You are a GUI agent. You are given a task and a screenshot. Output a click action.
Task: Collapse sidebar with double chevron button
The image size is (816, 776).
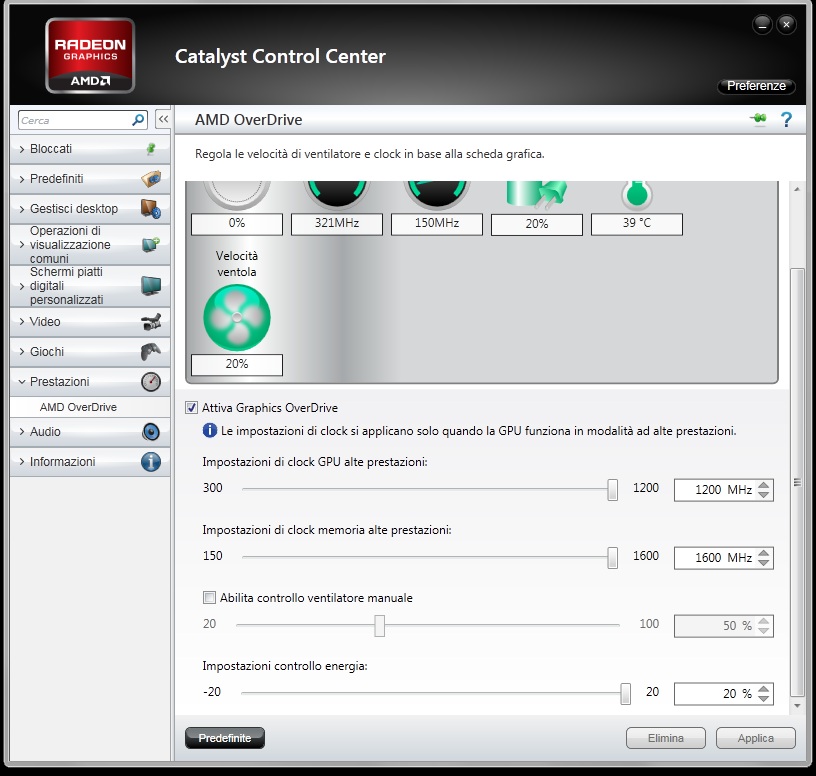click(x=163, y=120)
